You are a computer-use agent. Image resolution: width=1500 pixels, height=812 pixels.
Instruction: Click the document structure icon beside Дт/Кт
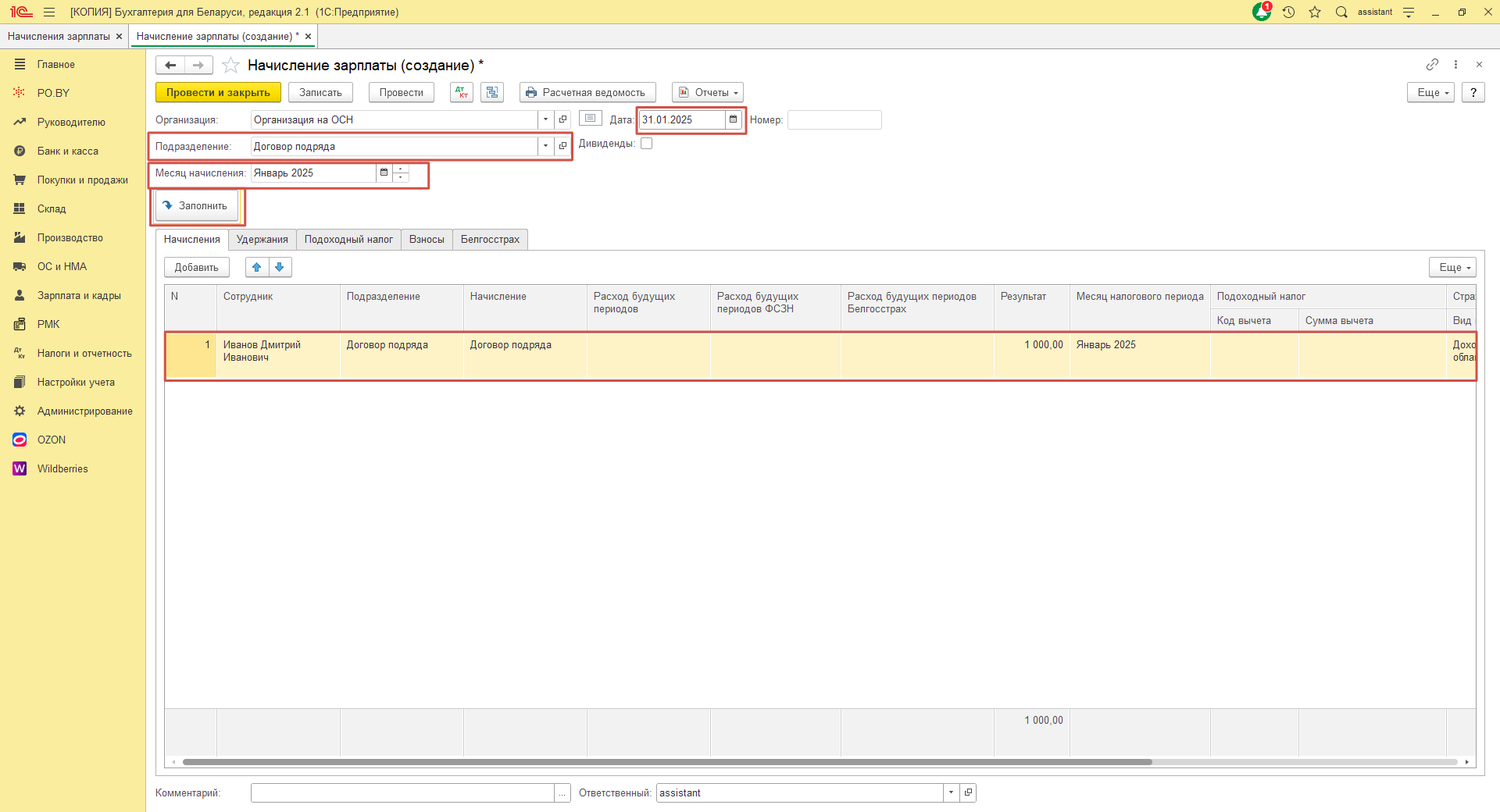pos(492,93)
